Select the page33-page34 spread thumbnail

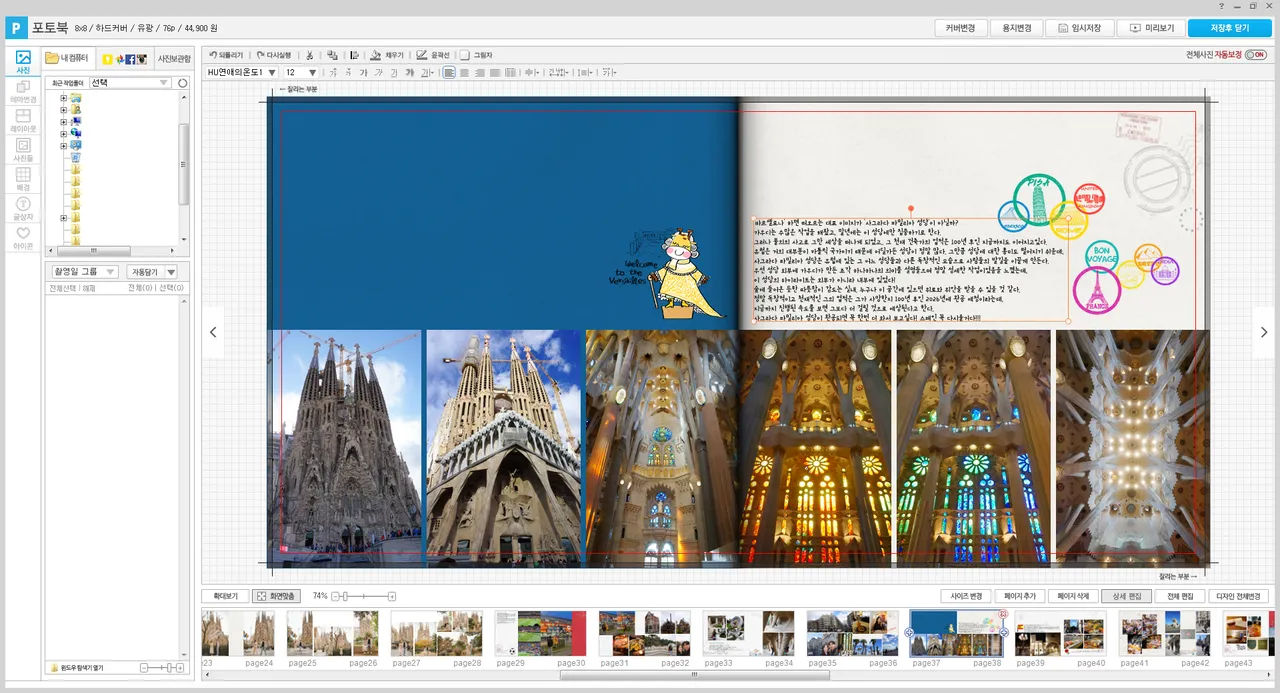748,634
